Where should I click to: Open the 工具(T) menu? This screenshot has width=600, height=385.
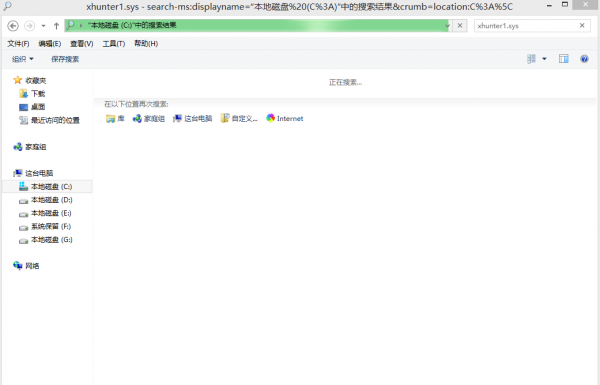click(x=114, y=44)
